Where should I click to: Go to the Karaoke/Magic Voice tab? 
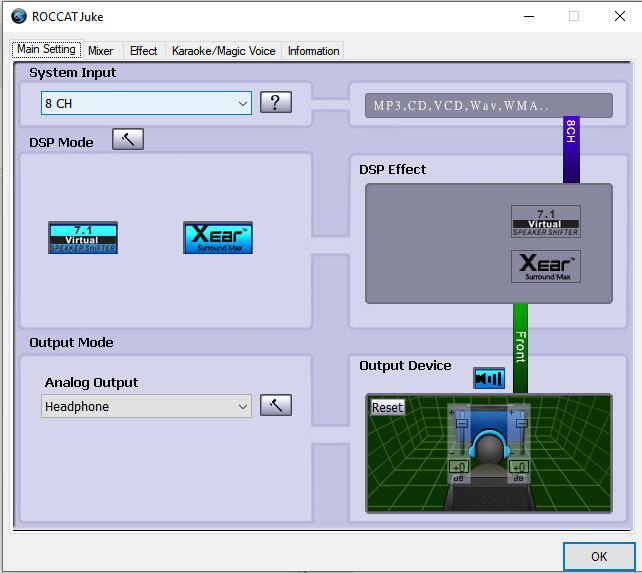[223, 51]
